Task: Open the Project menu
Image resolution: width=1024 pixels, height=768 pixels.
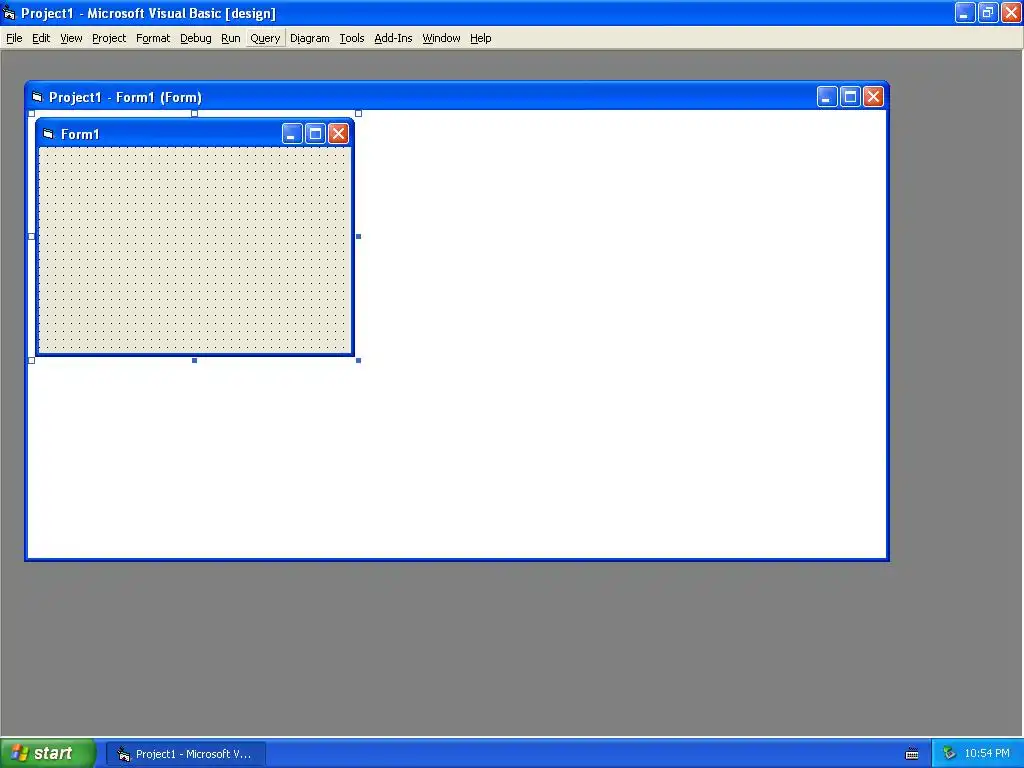Action: (x=109, y=39)
